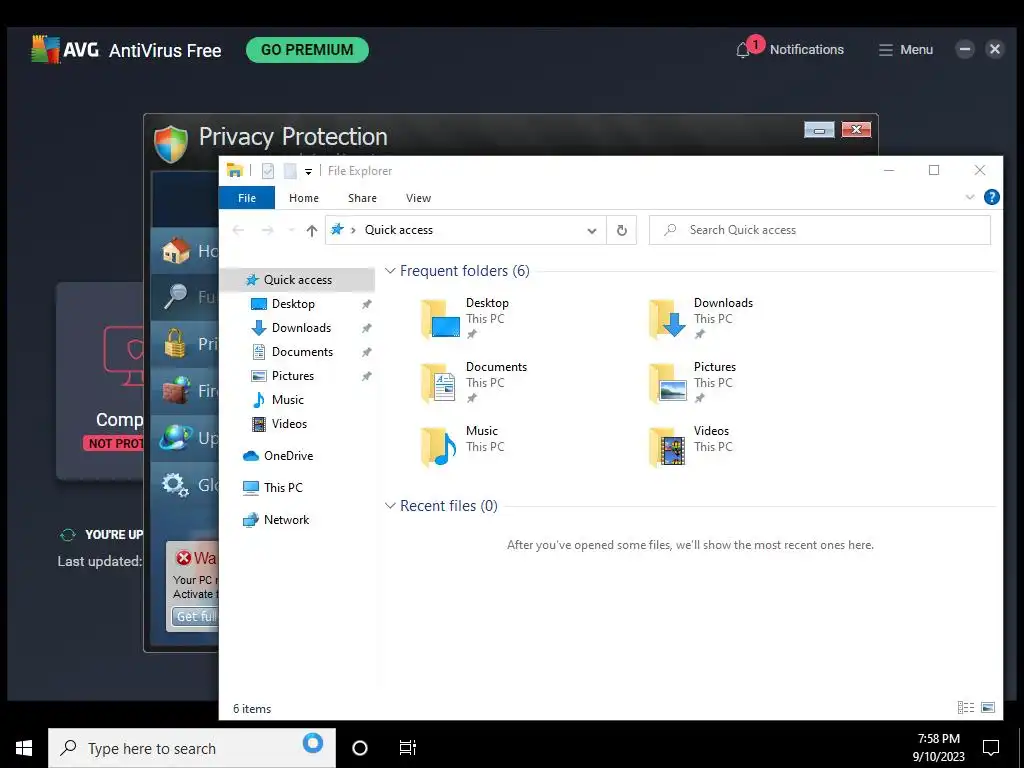
Task: Collapse the Recent files group
Action: [x=390, y=505]
